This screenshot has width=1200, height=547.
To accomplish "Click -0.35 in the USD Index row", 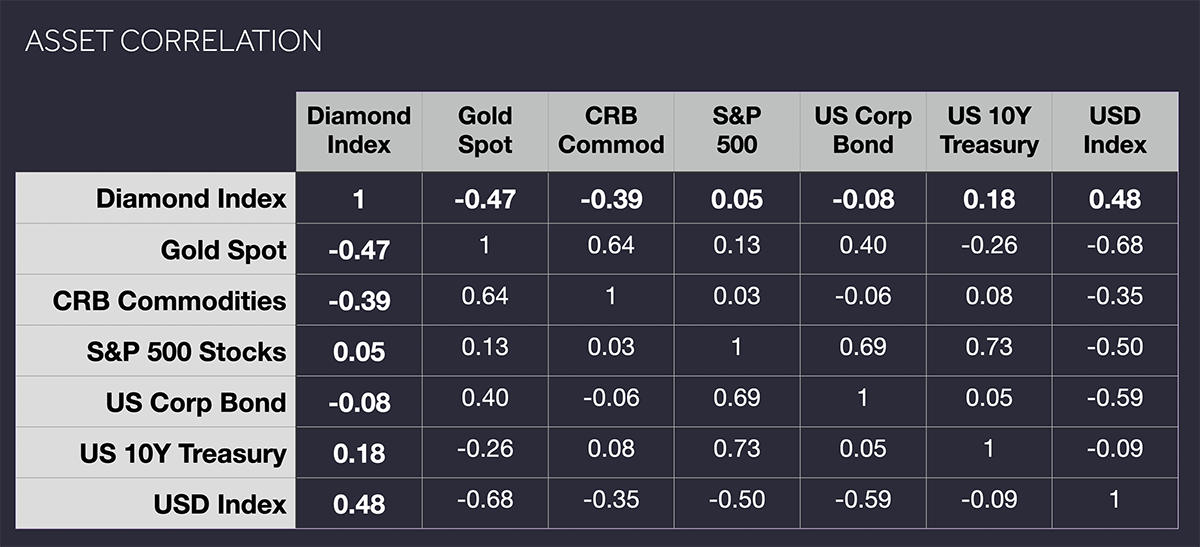I will point(611,499).
